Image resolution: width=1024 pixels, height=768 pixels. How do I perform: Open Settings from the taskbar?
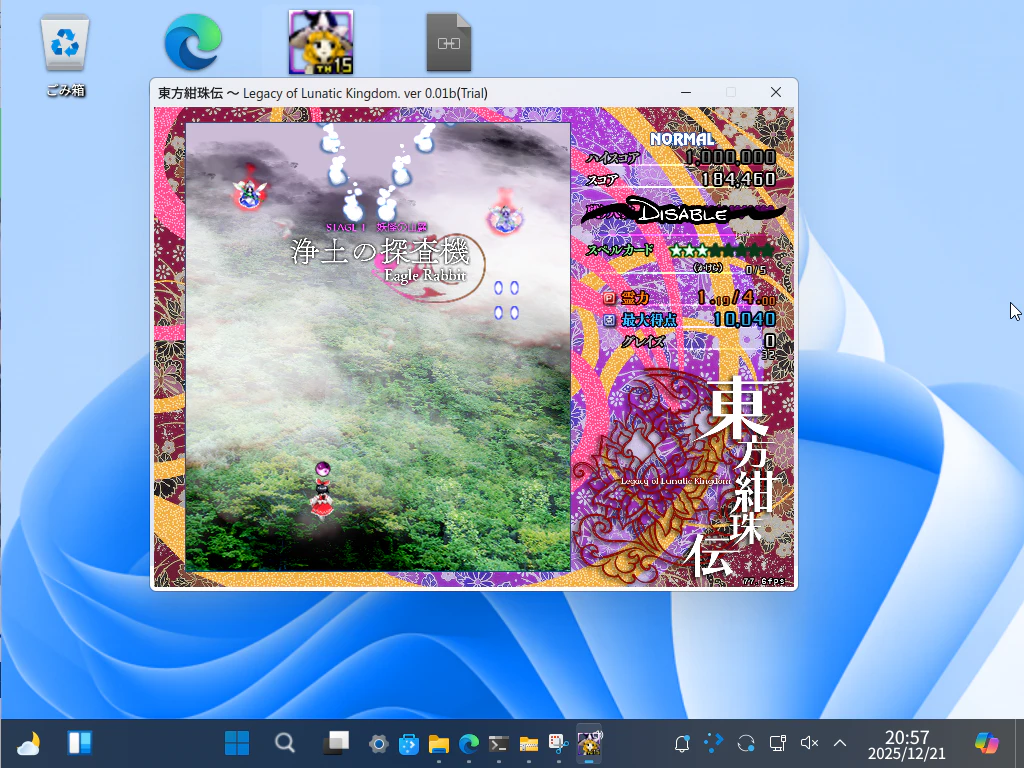click(x=378, y=743)
